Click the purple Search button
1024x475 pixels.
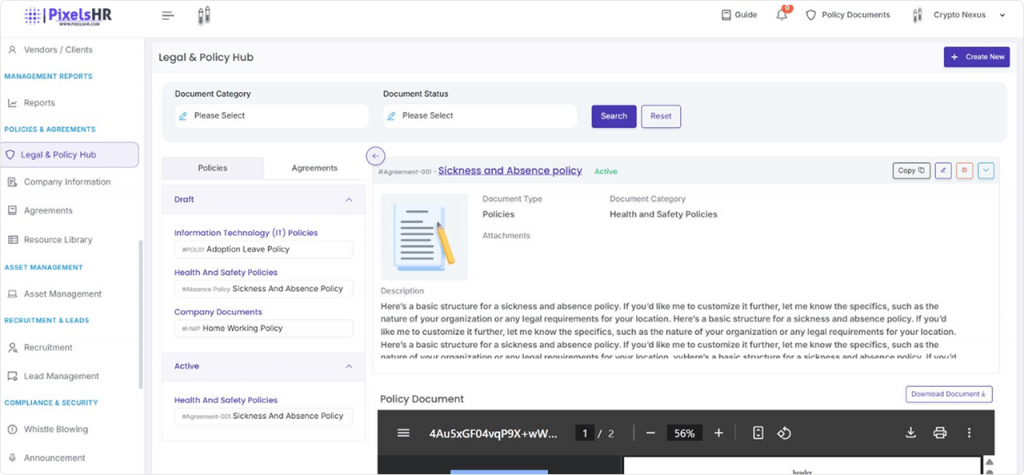[x=613, y=116]
